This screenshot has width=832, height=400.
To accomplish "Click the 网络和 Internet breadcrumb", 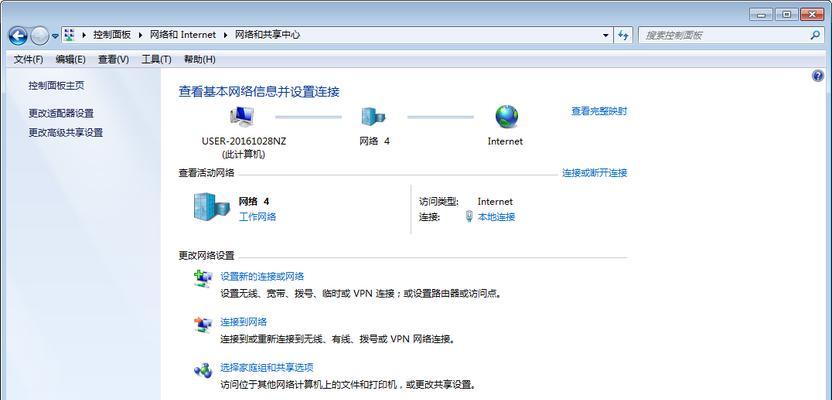I will pos(183,35).
